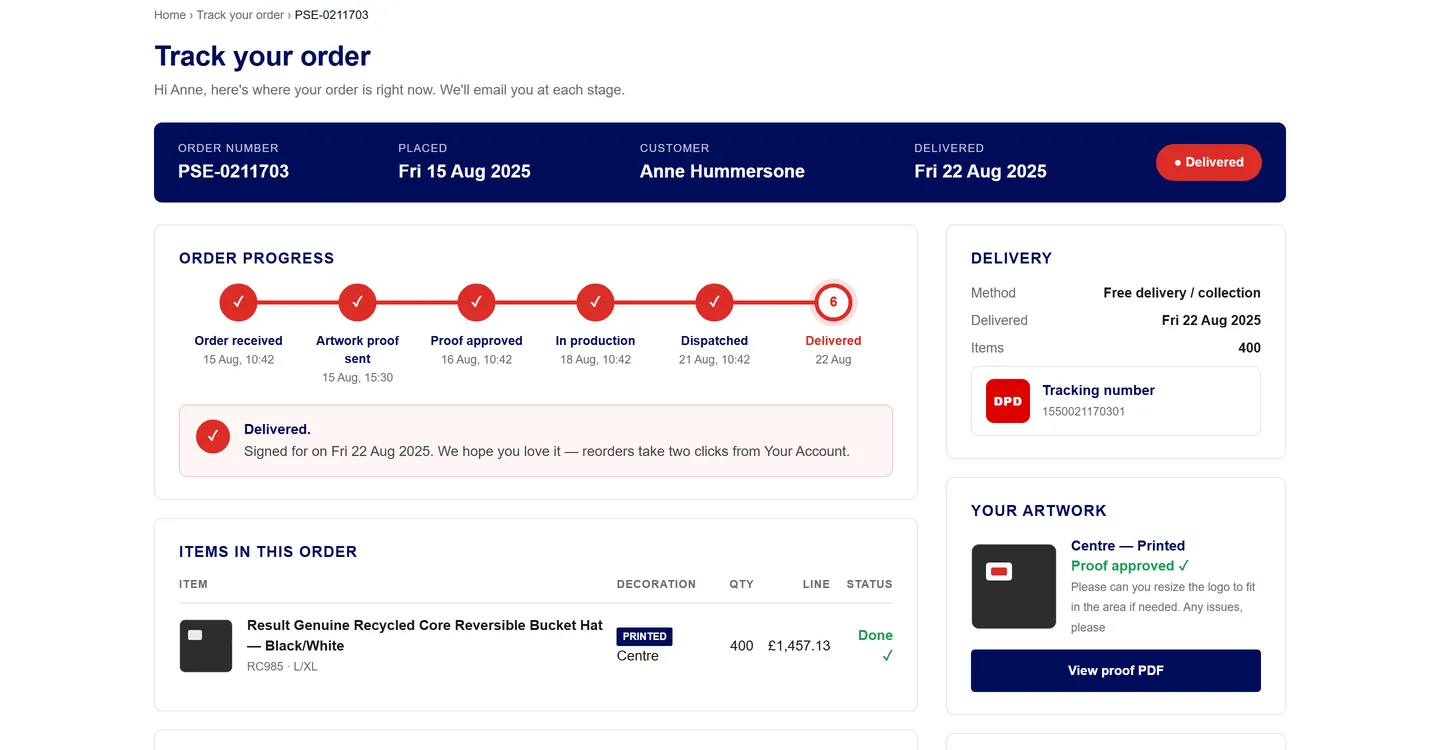
Task: Select the Dispatched step checkmark
Action: (714, 302)
